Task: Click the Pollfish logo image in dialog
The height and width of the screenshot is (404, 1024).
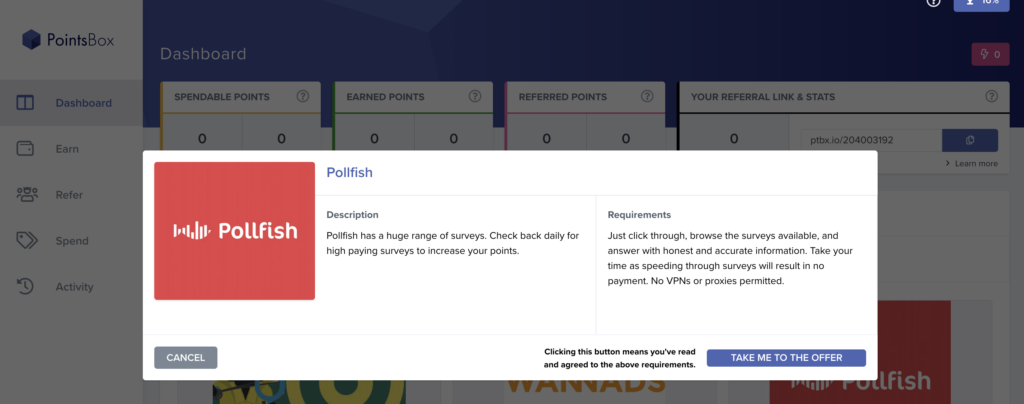Action: (x=234, y=231)
